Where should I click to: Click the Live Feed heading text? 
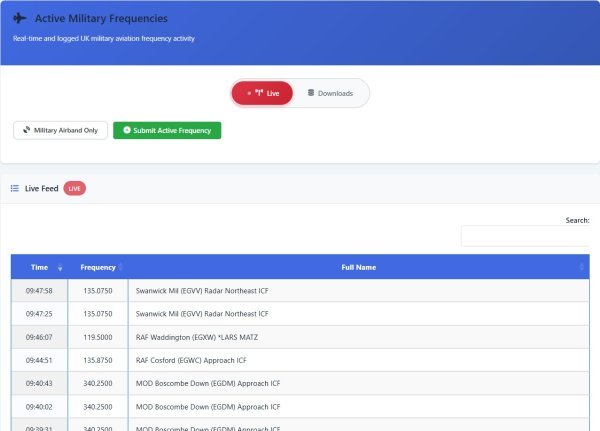click(x=41, y=188)
